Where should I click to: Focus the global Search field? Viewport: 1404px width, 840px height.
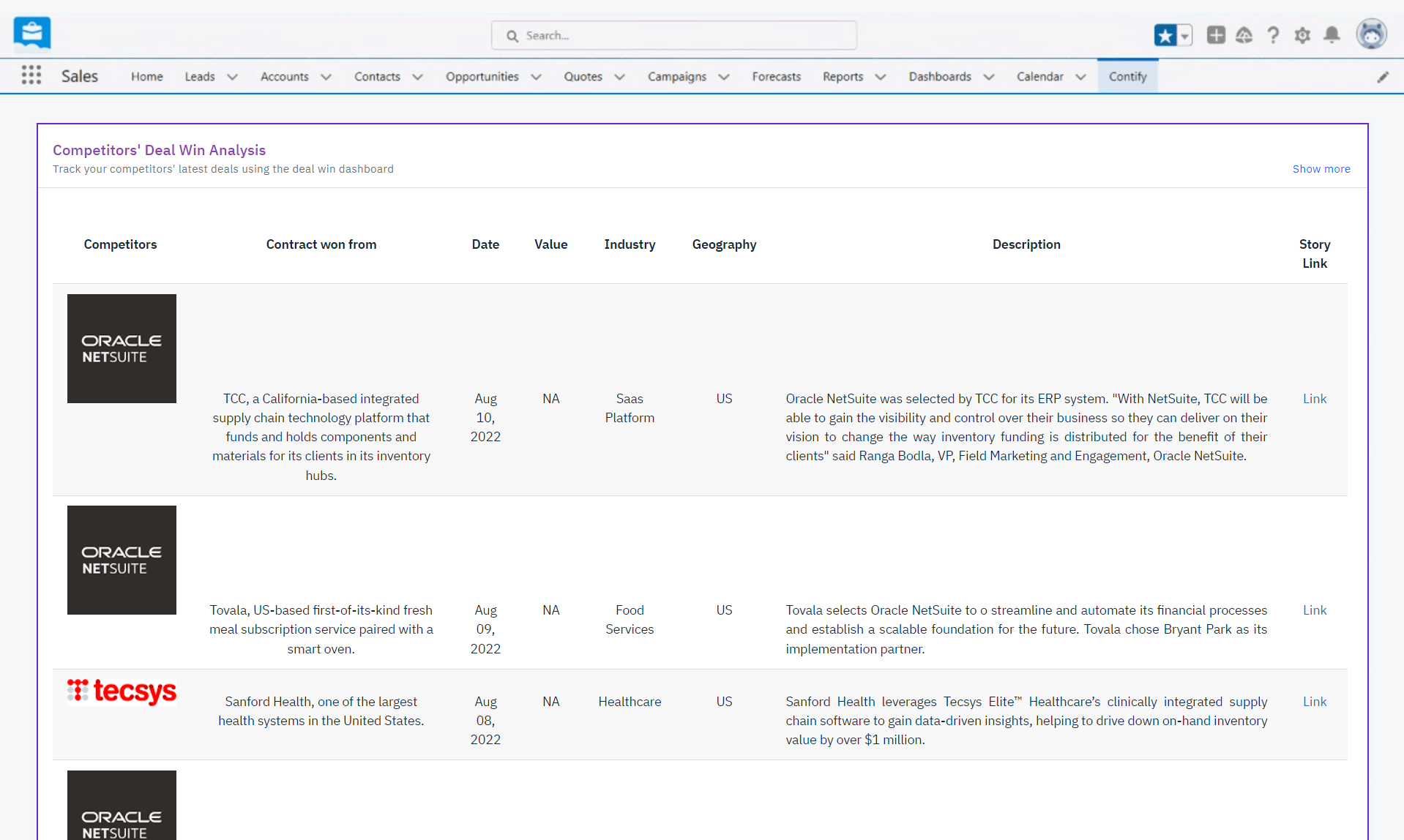point(673,35)
